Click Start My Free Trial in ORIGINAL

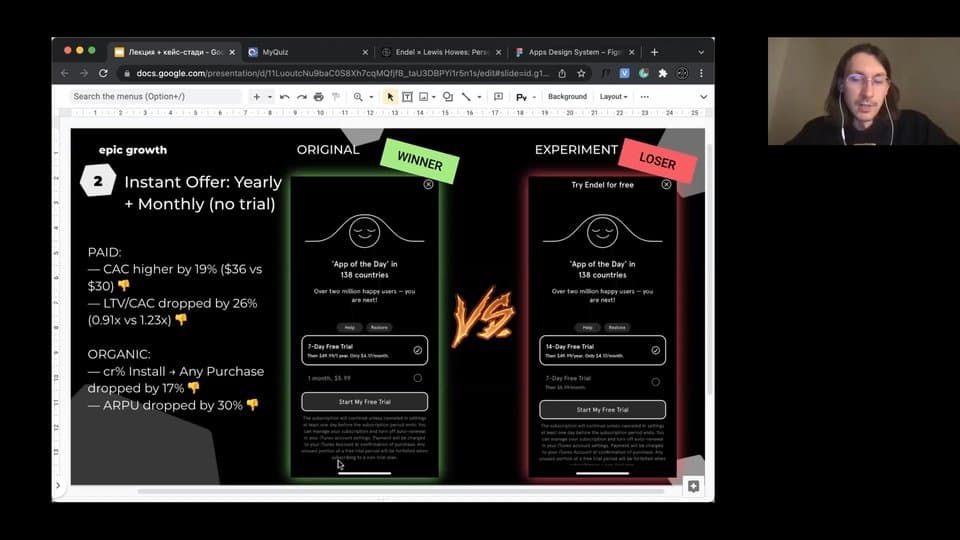coord(364,402)
